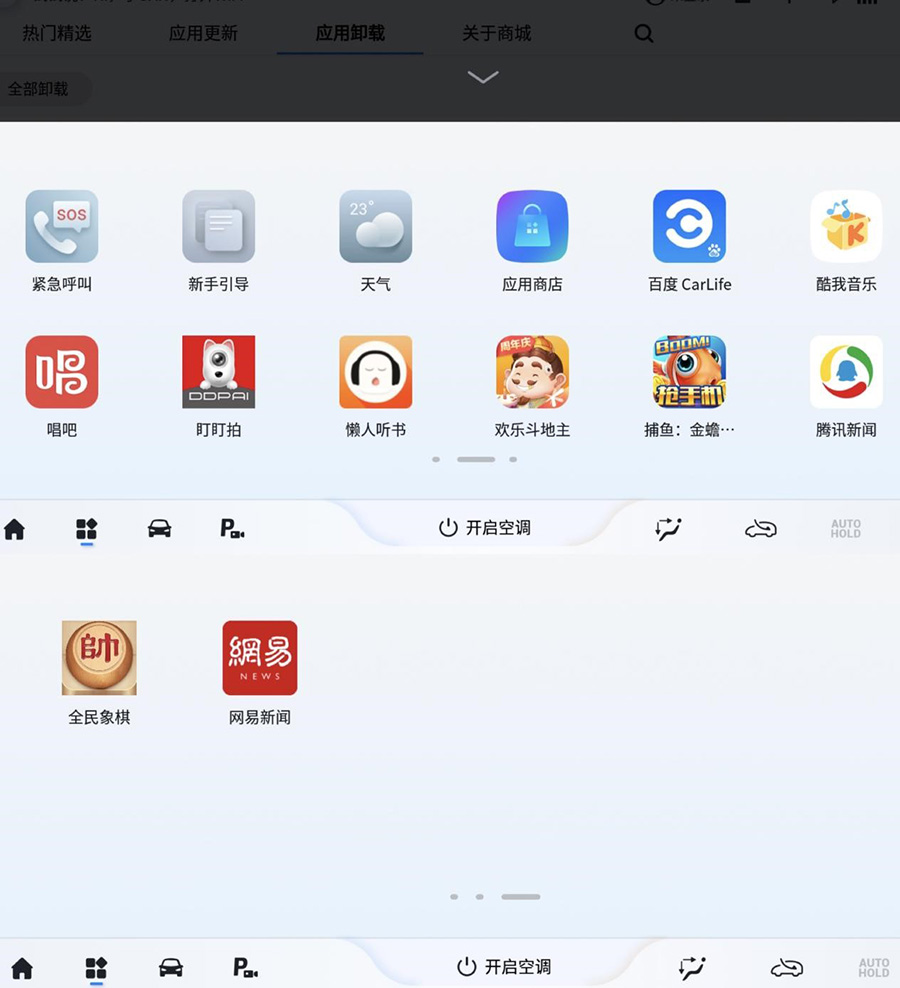Image resolution: width=900 pixels, height=988 pixels.
Task: Open 酷我音乐 music app
Action: pos(846,226)
